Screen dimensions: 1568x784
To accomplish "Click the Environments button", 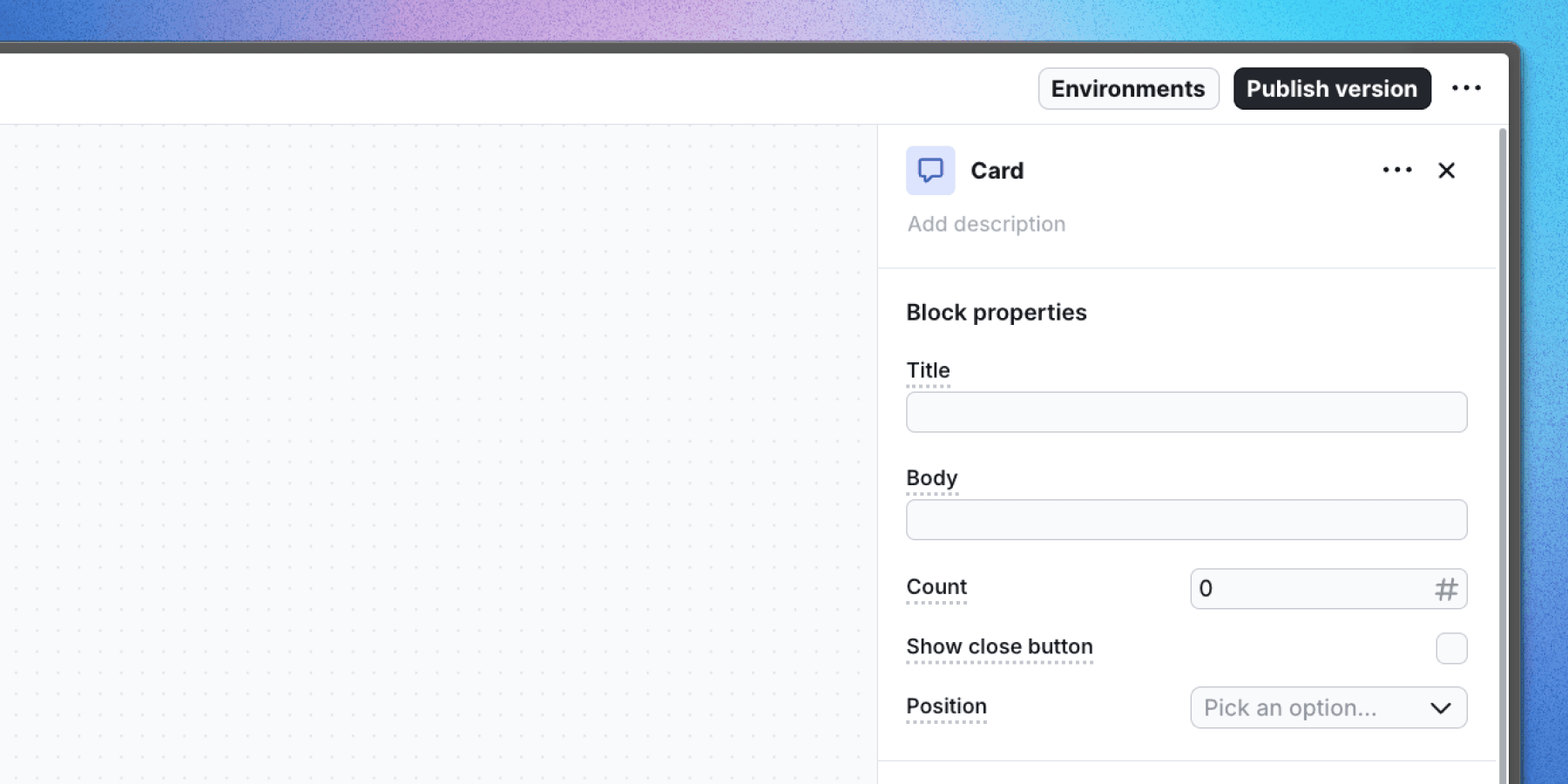I will 1128,89.
